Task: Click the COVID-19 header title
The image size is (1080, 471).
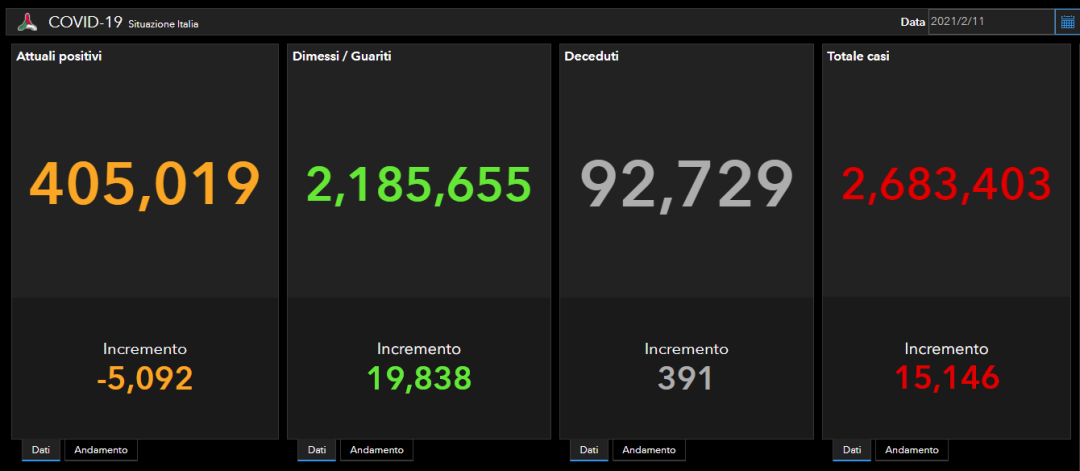Action: pyautogui.click(x=85, y=23)
